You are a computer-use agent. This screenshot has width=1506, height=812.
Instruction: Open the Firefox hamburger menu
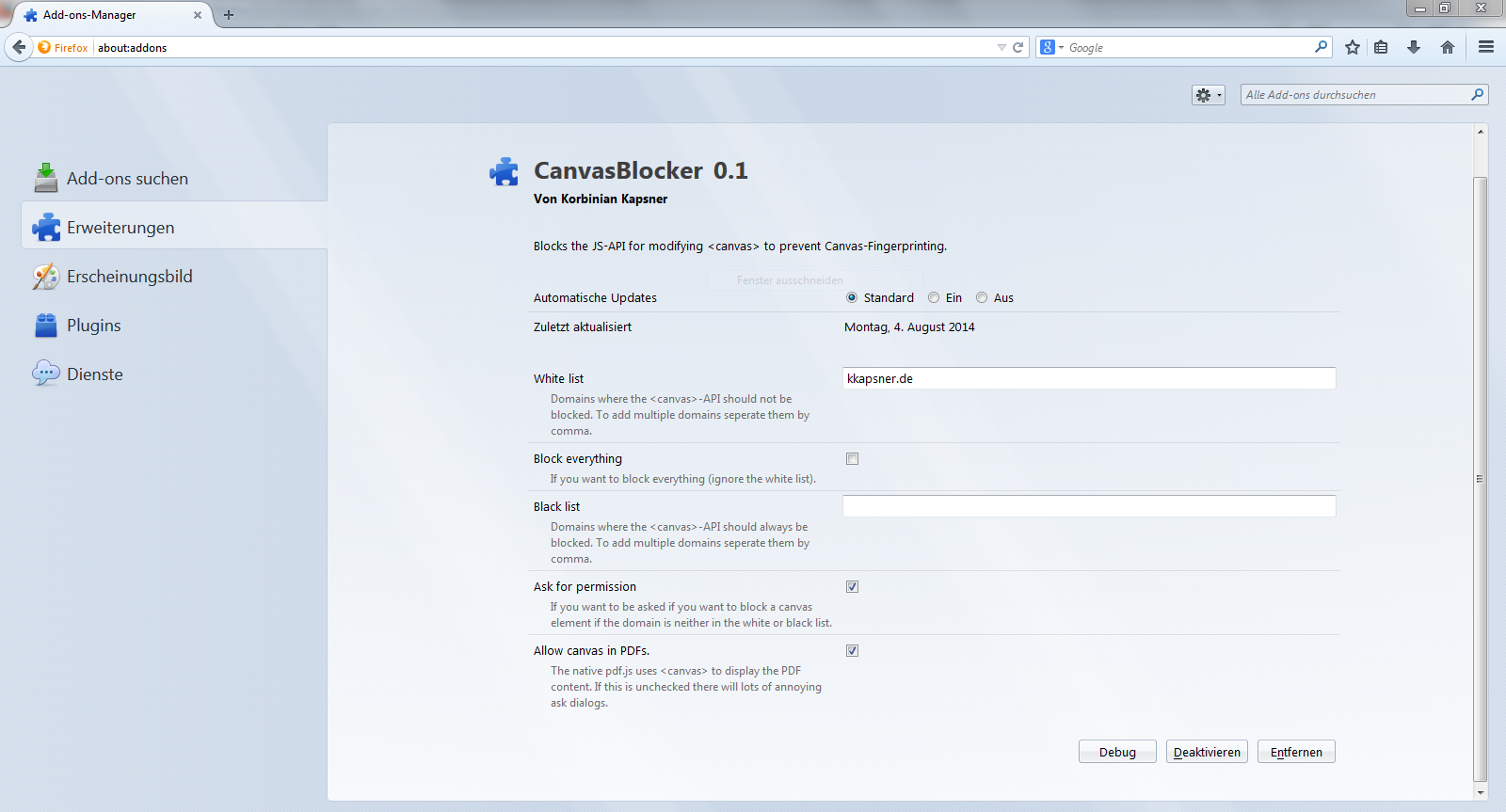(x=1486, y=47)
